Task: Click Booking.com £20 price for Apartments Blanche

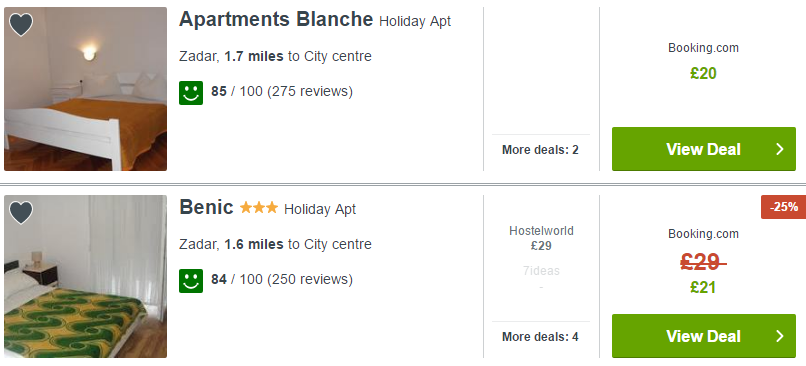Action: [703, 74]
